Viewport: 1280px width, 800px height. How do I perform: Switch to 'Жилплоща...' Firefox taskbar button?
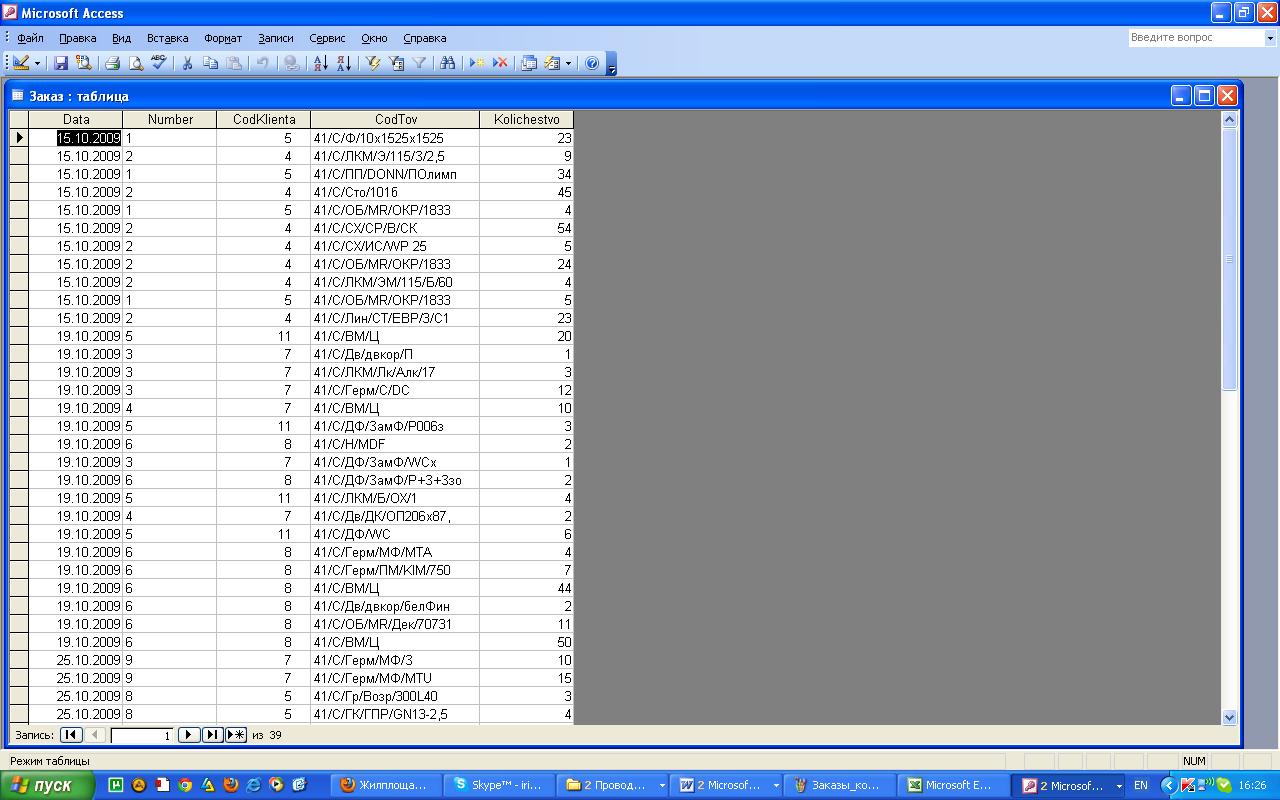(385, 785)
